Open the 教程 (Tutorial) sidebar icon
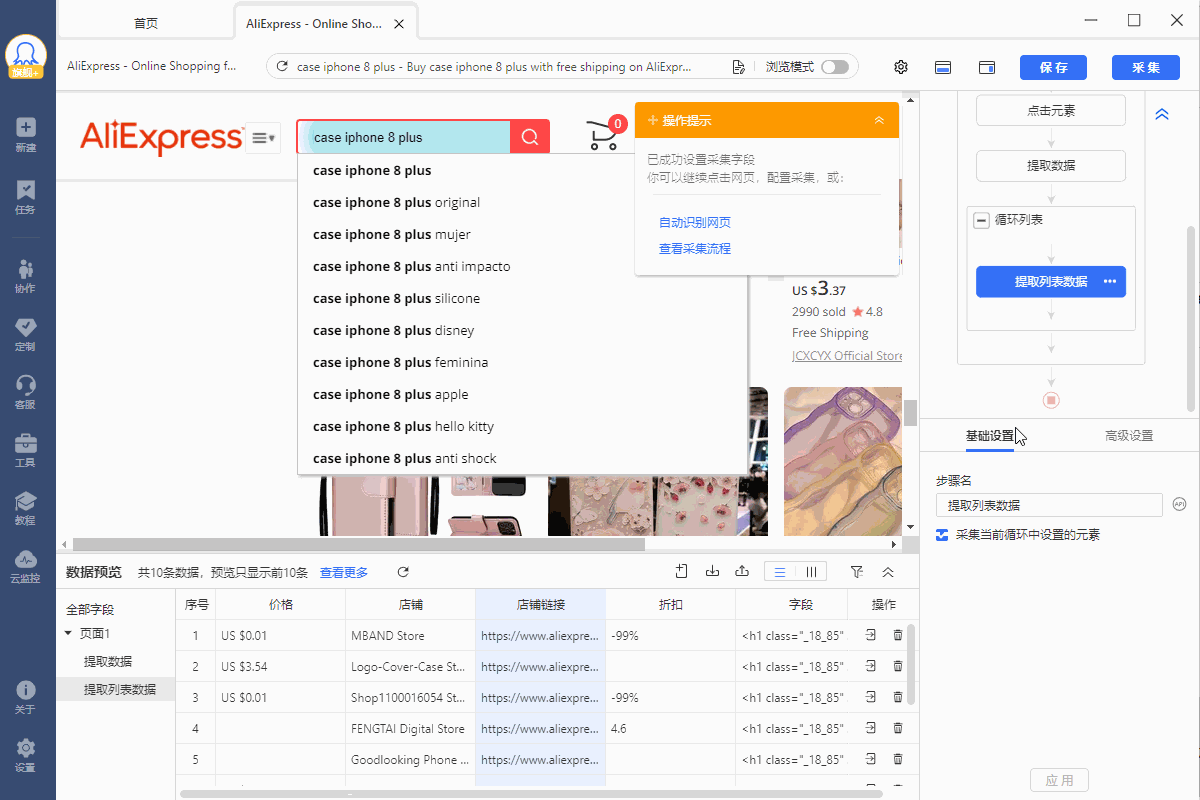1200x800 pixels. pyautogui.click(x=26, y=508)
